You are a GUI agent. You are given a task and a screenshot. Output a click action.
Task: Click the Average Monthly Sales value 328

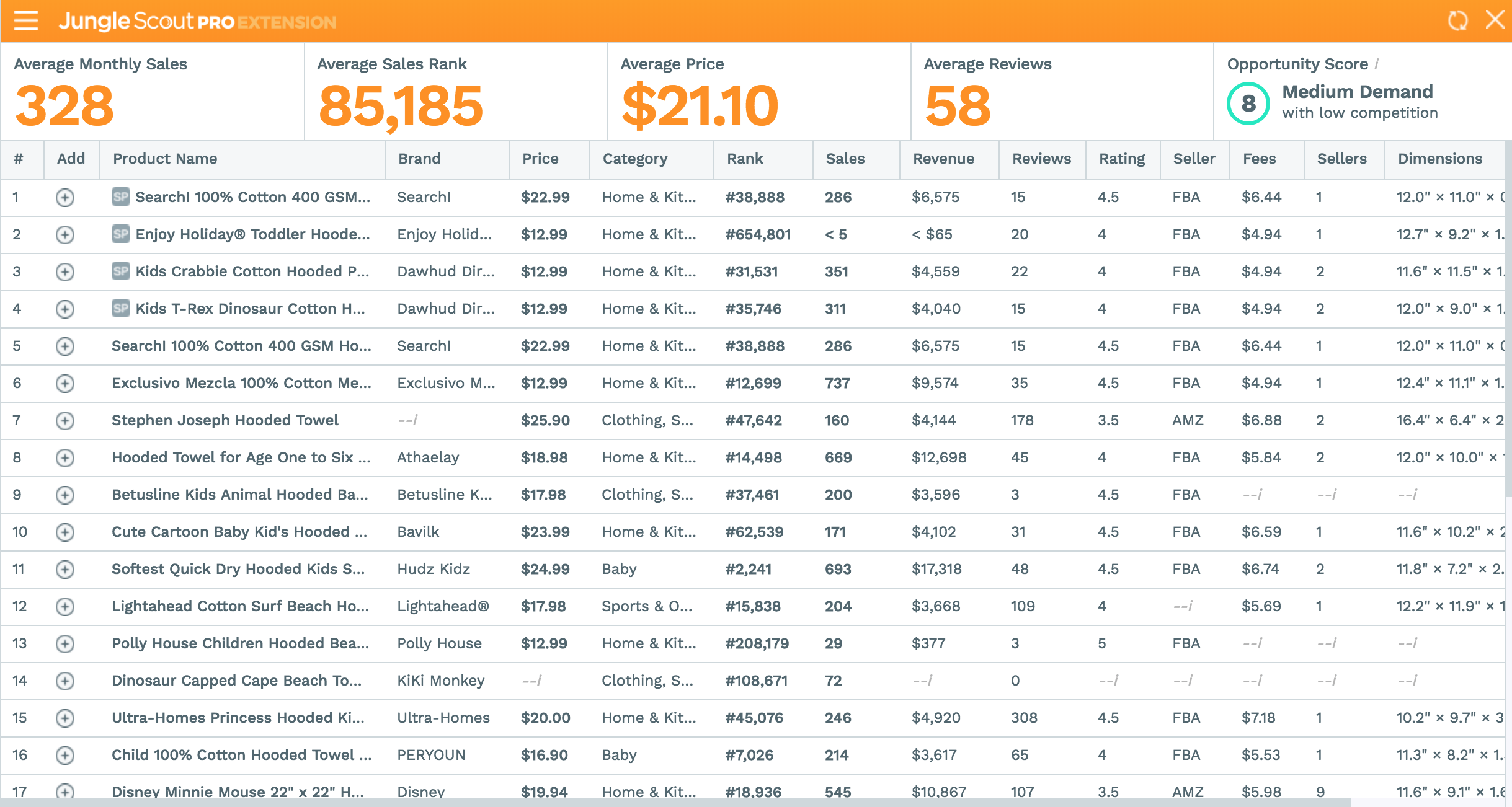point(64,105)
